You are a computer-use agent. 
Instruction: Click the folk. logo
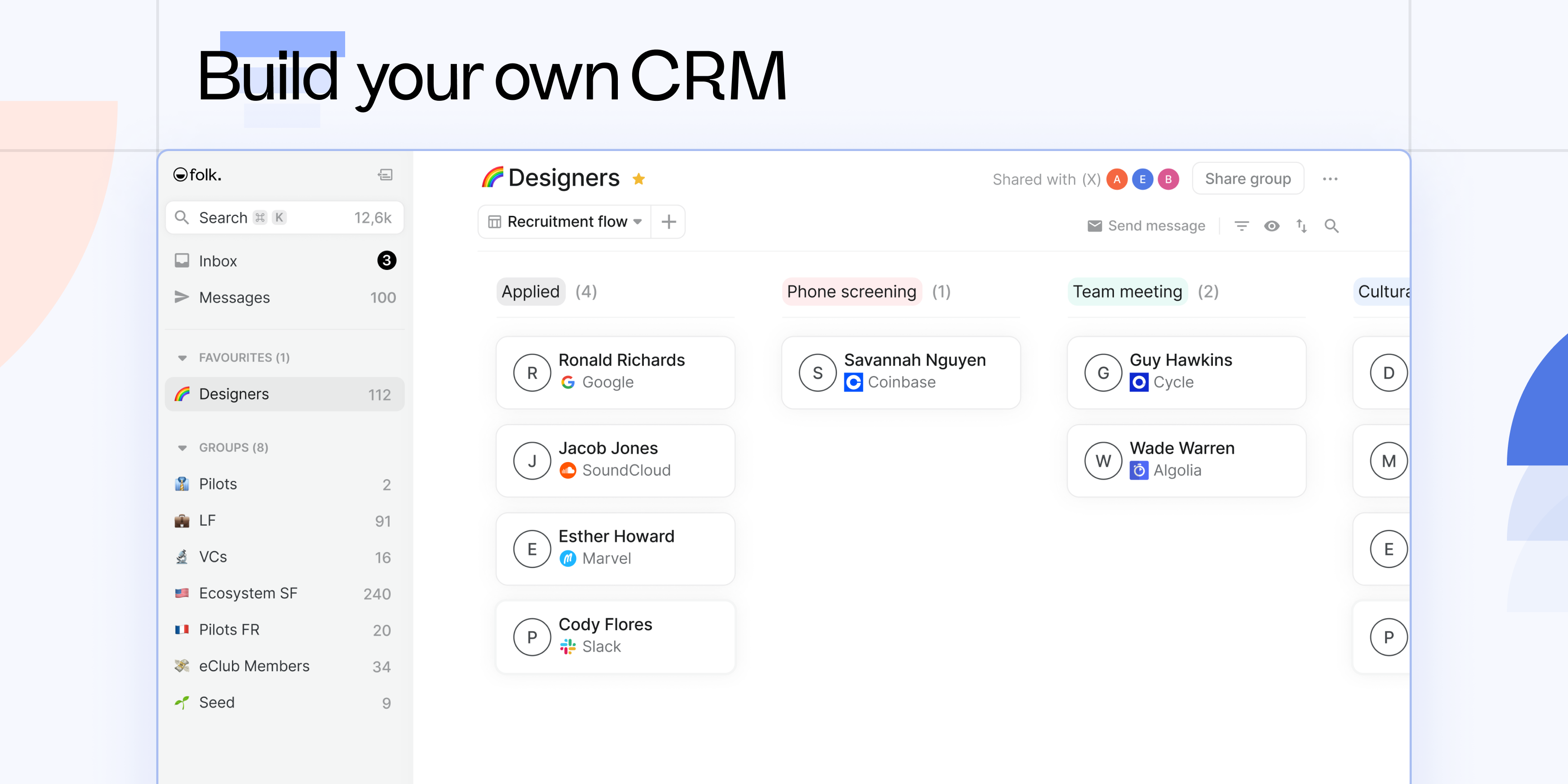coord(198,175)
